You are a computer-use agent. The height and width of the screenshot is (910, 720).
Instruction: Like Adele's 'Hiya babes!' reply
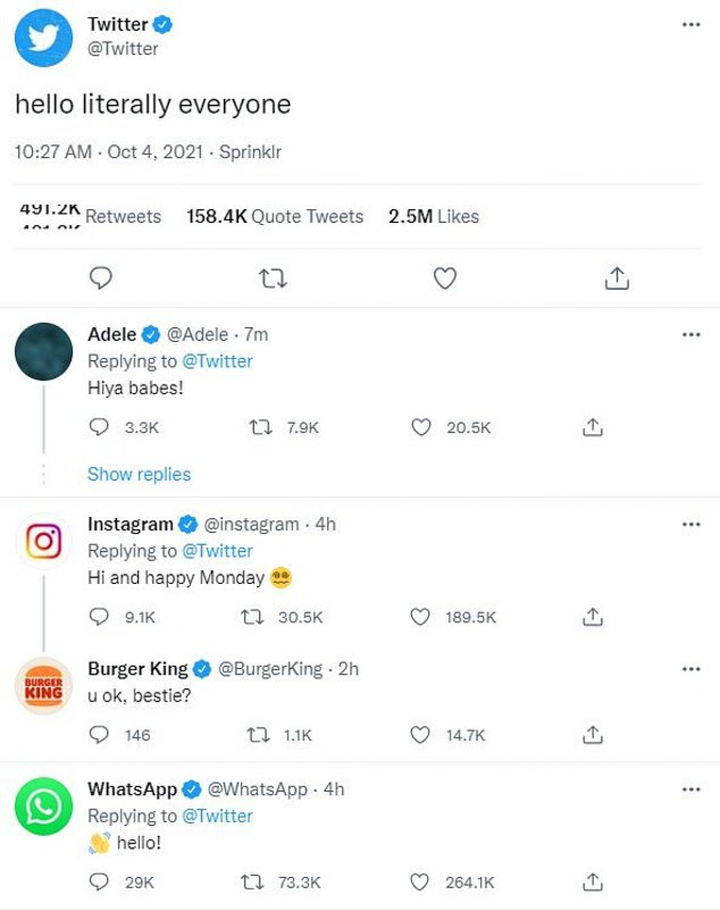tap(422, 427)
